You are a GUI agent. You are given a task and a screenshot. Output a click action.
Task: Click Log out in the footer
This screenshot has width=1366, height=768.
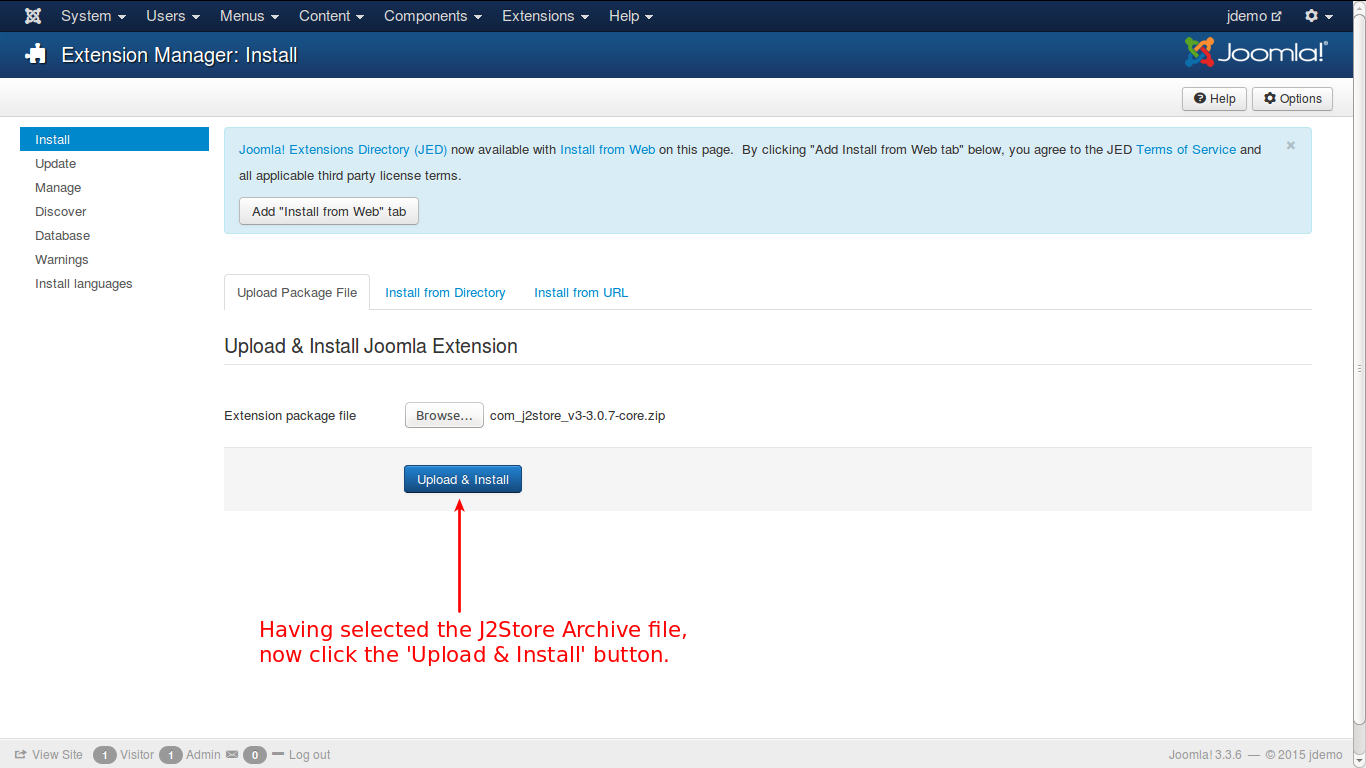[309, 755]
